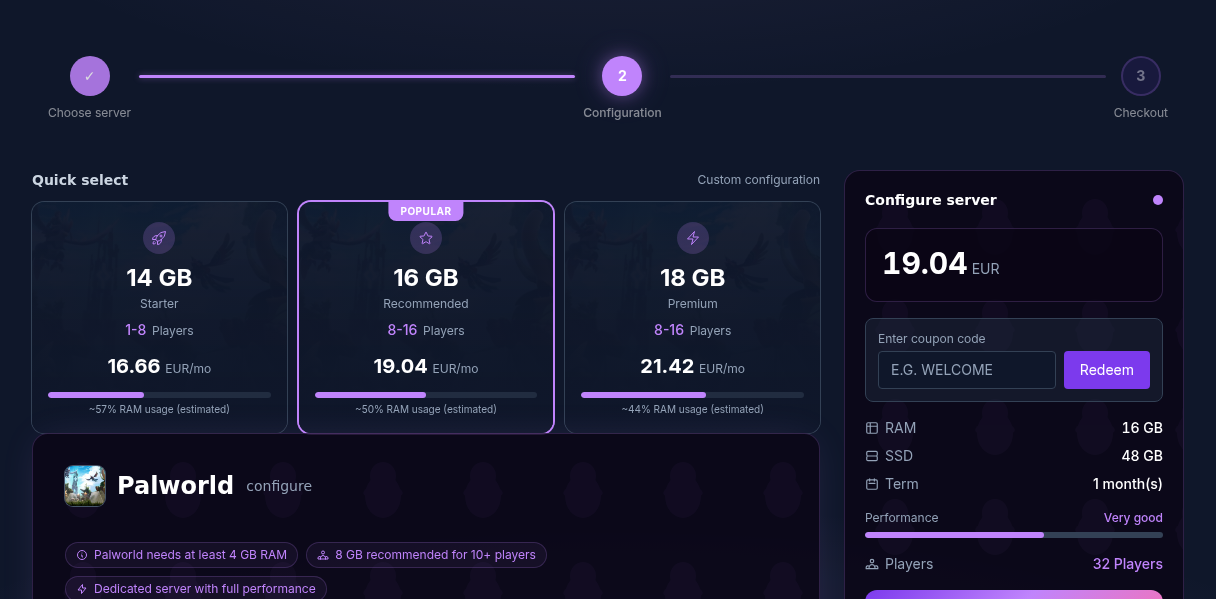
Task: Click the Premium RAM usage bar (~44%)
Action: (x=693, y=395)
